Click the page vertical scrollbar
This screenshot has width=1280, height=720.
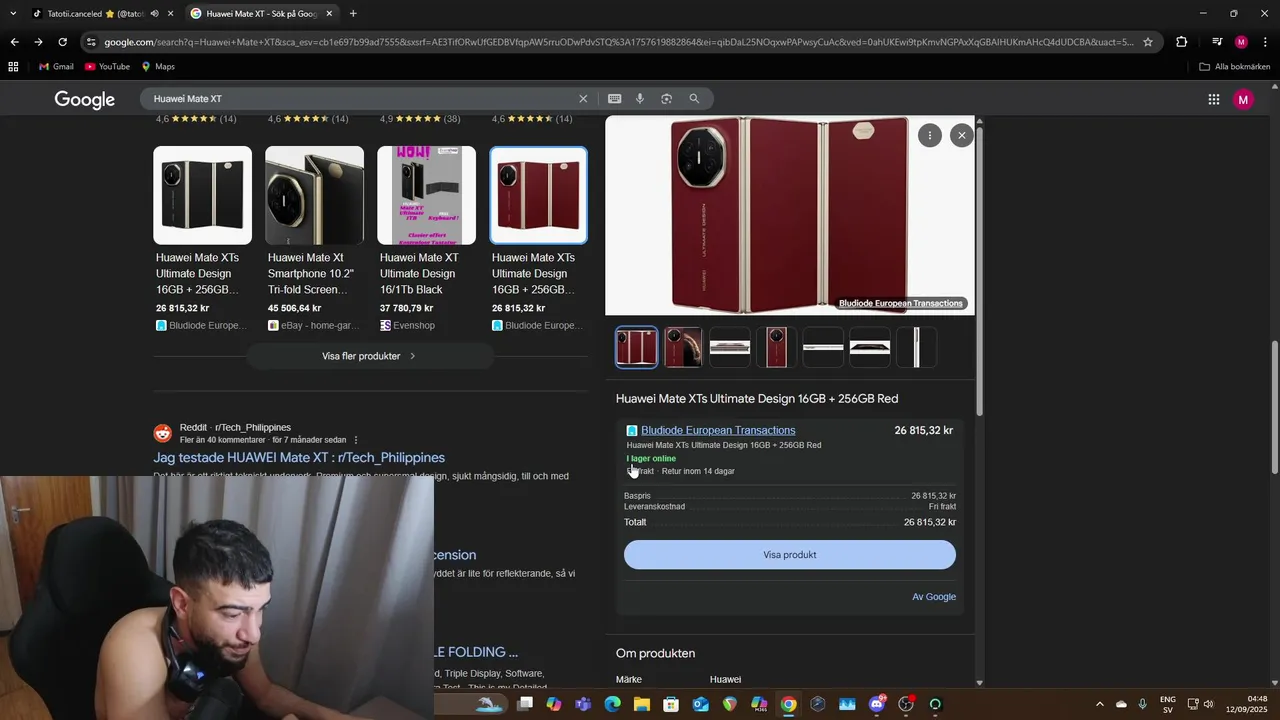point(1274,405)
